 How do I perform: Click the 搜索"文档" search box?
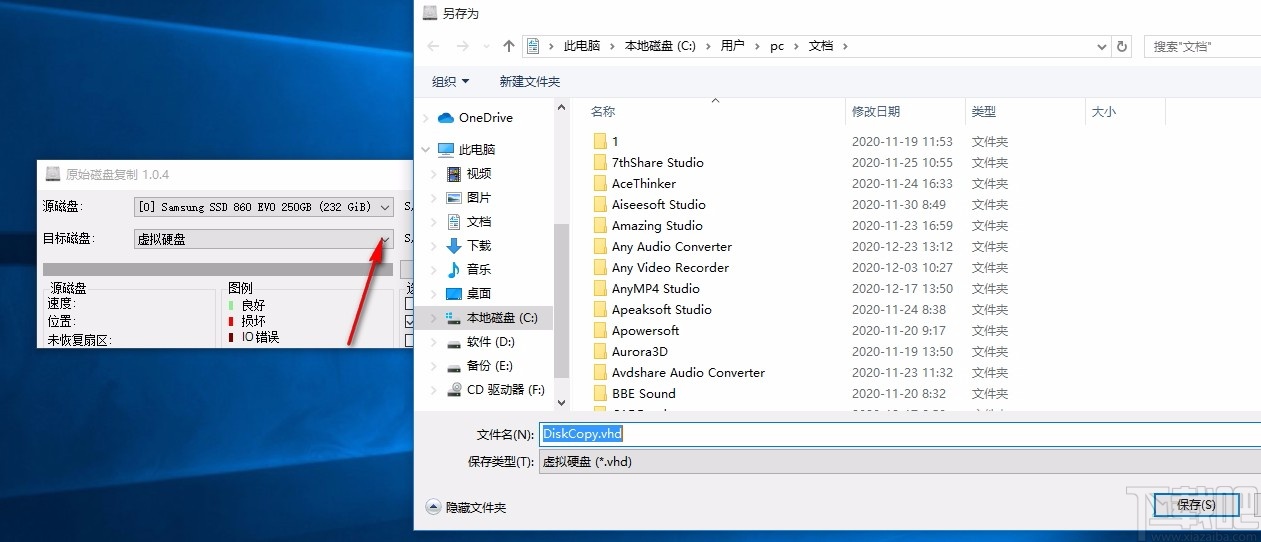coord(1203,46)
